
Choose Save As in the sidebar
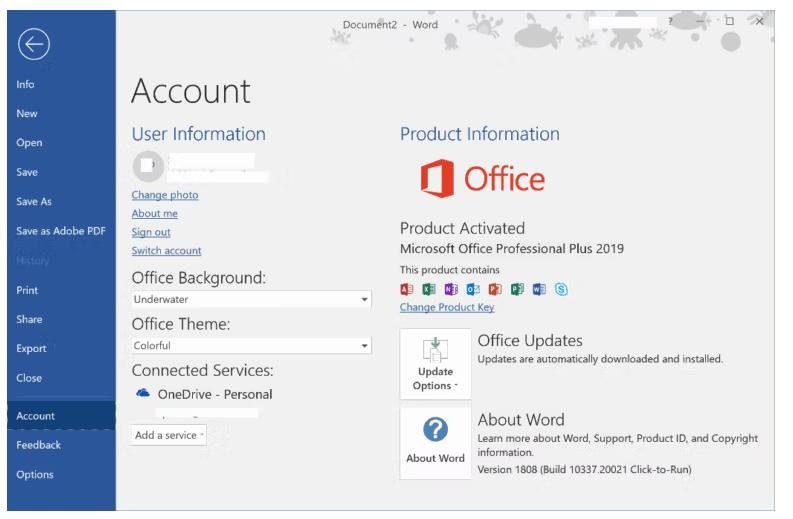click(34, 202)
